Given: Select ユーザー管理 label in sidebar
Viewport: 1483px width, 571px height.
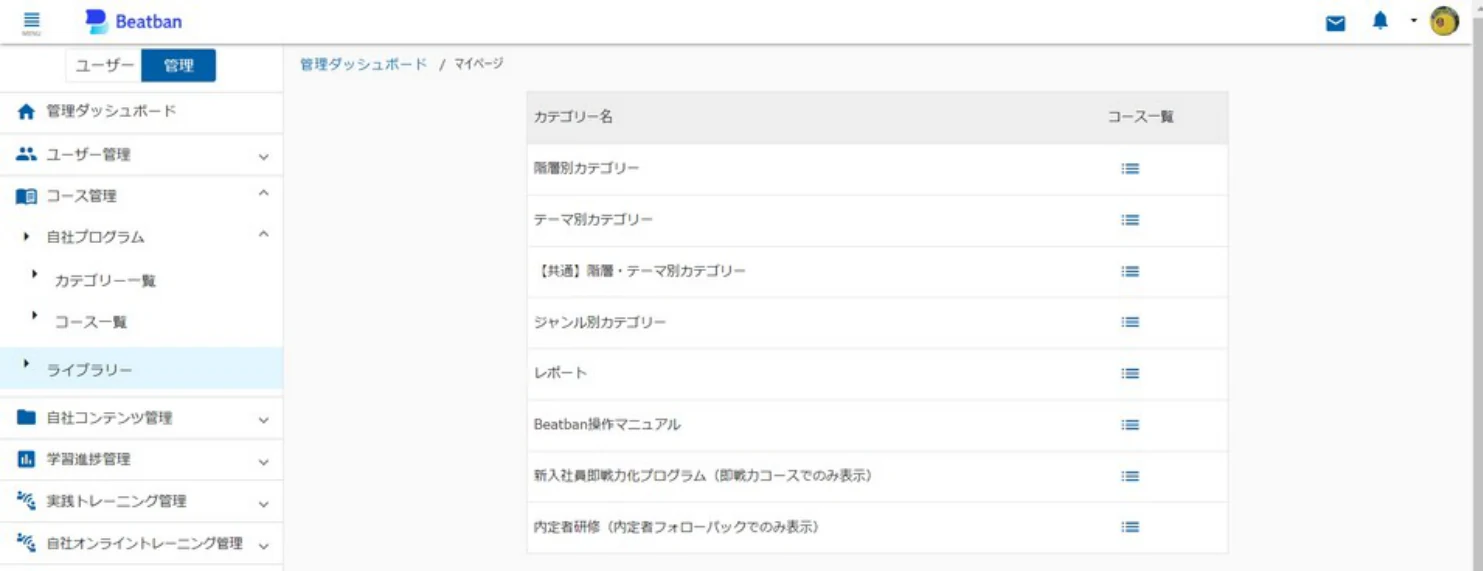Looking at the screenshot, I should coord(88,155).
